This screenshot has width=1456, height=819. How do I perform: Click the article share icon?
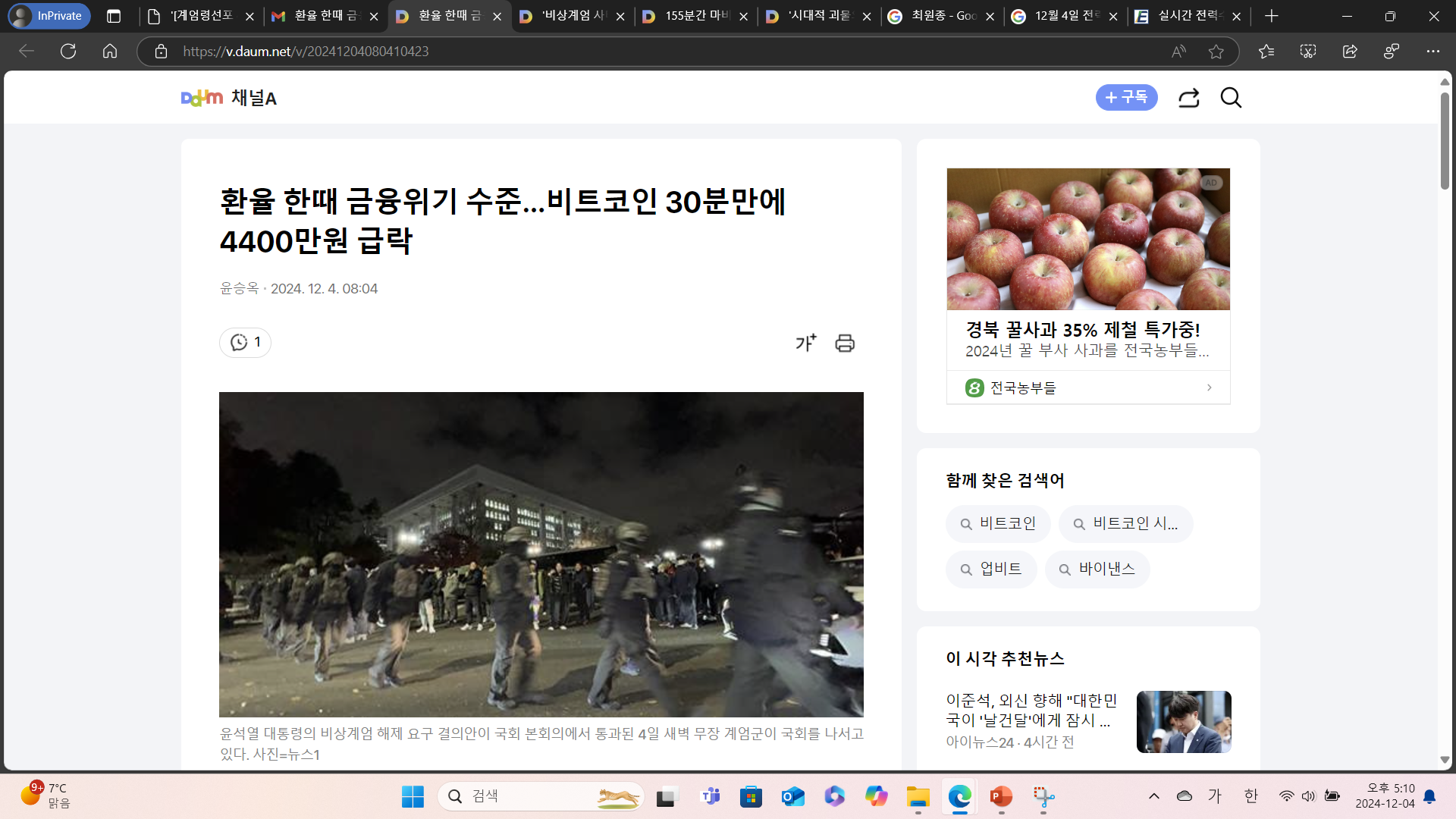coord(1188,98)
